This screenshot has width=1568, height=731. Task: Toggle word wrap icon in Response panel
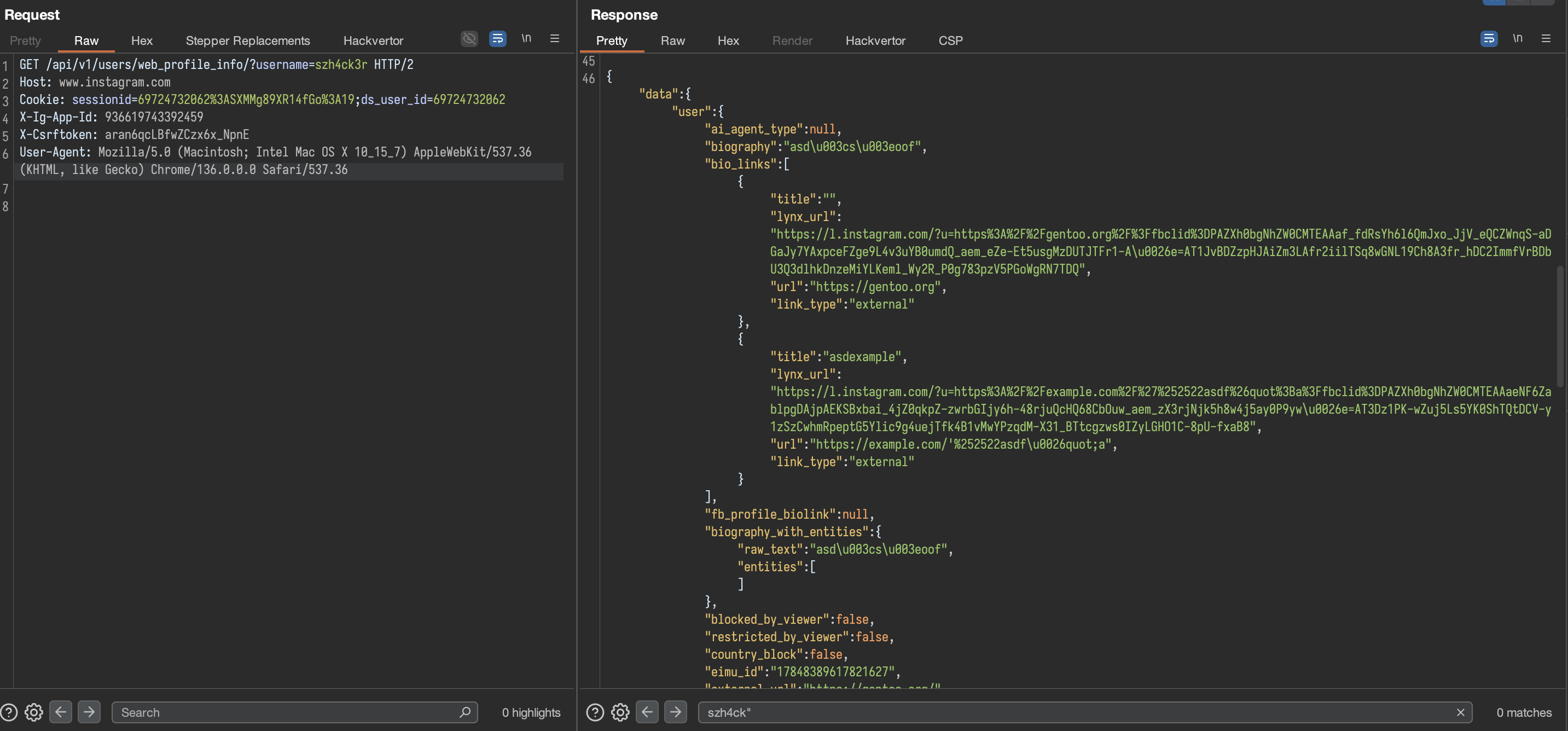click(1489, 39)
